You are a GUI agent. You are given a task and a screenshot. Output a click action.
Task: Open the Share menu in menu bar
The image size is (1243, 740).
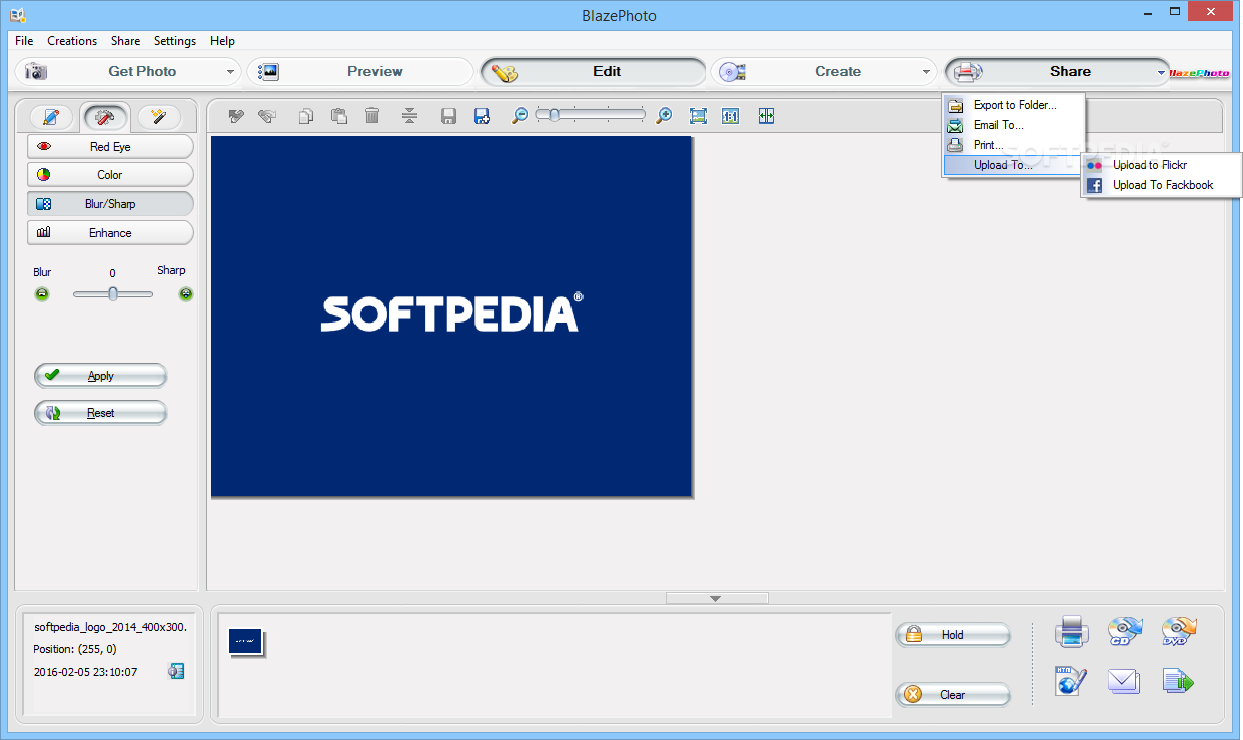tap(126, 41)
